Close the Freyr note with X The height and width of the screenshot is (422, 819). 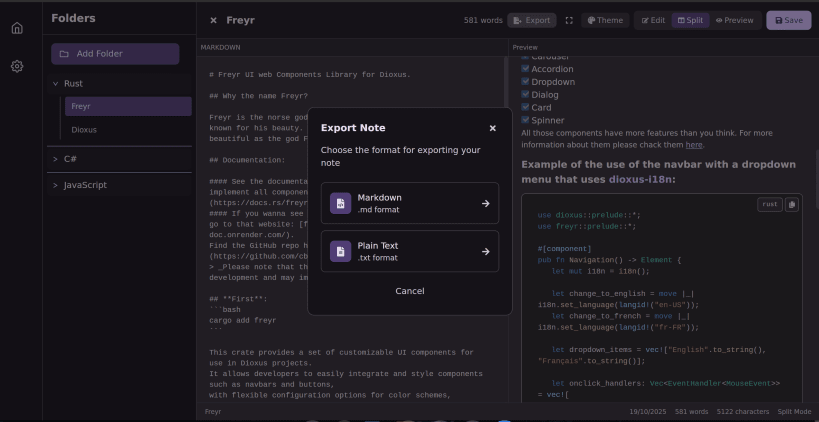point(213,20)
